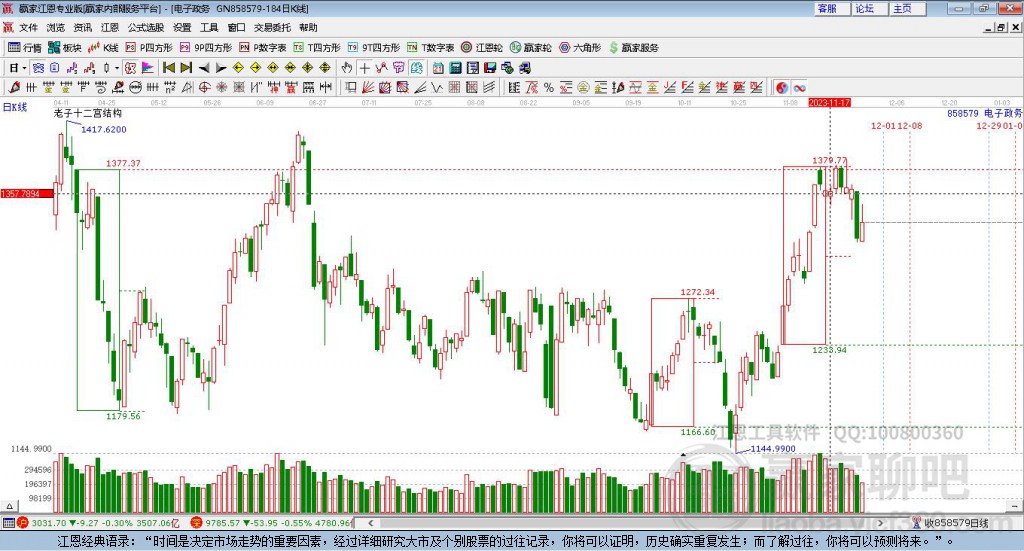
Task: Open the 设置 menu
Action: pyautogui.click(x=182, y=27)
